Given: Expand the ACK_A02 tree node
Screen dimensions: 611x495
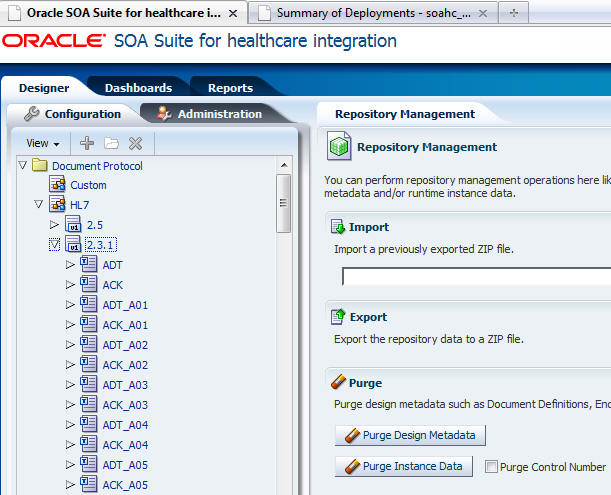Looking at the screenshot, I should coord(70,364).
